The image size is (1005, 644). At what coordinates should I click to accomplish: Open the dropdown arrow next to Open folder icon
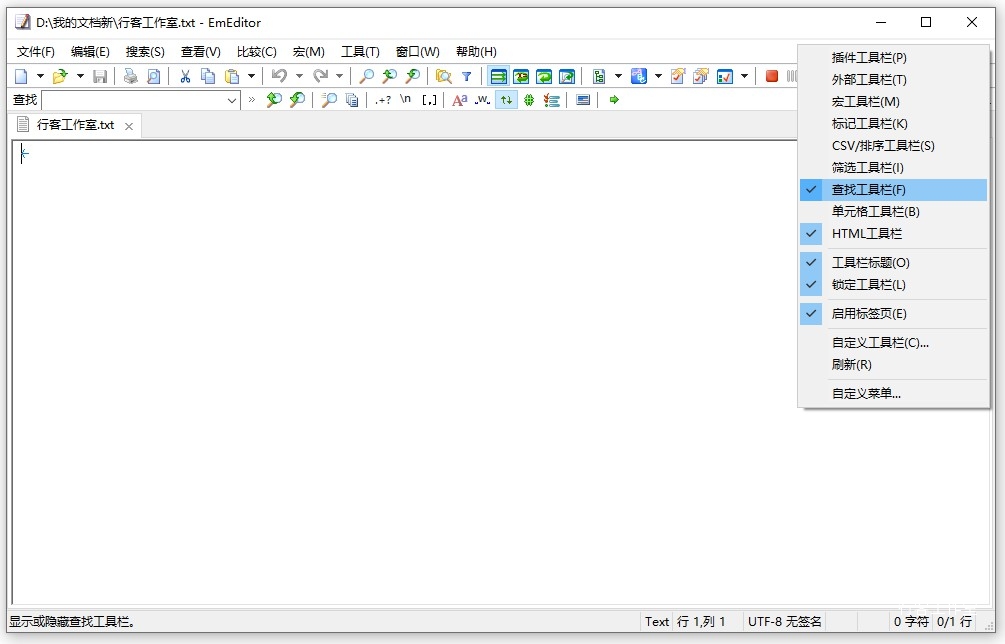(80, 77)
